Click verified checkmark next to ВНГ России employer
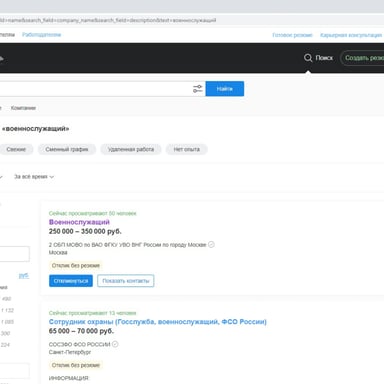Viewport: 384px width, 384px height. 211,244
